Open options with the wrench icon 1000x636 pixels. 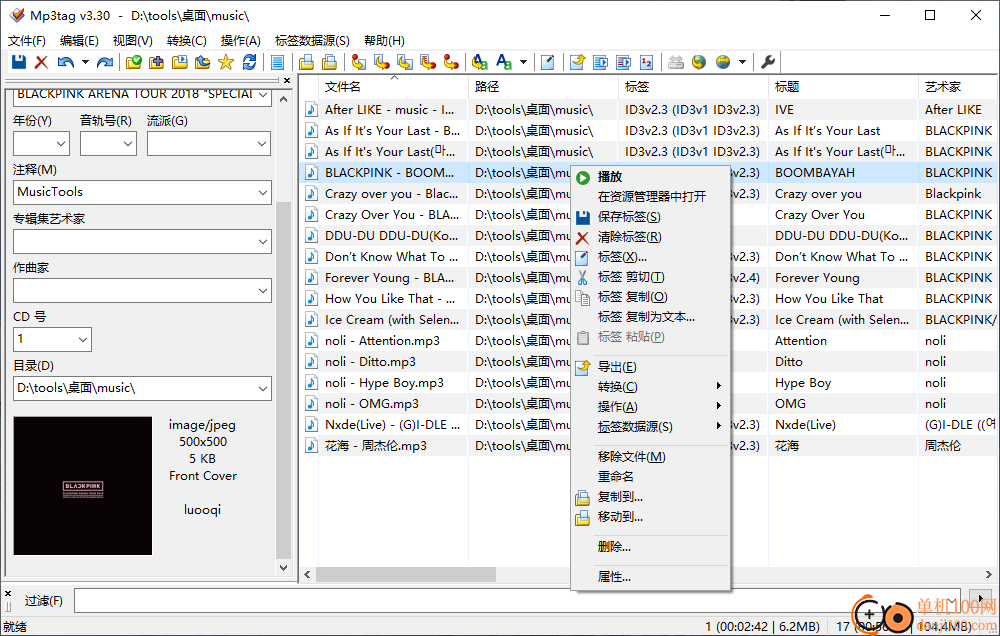click(768, 62)
